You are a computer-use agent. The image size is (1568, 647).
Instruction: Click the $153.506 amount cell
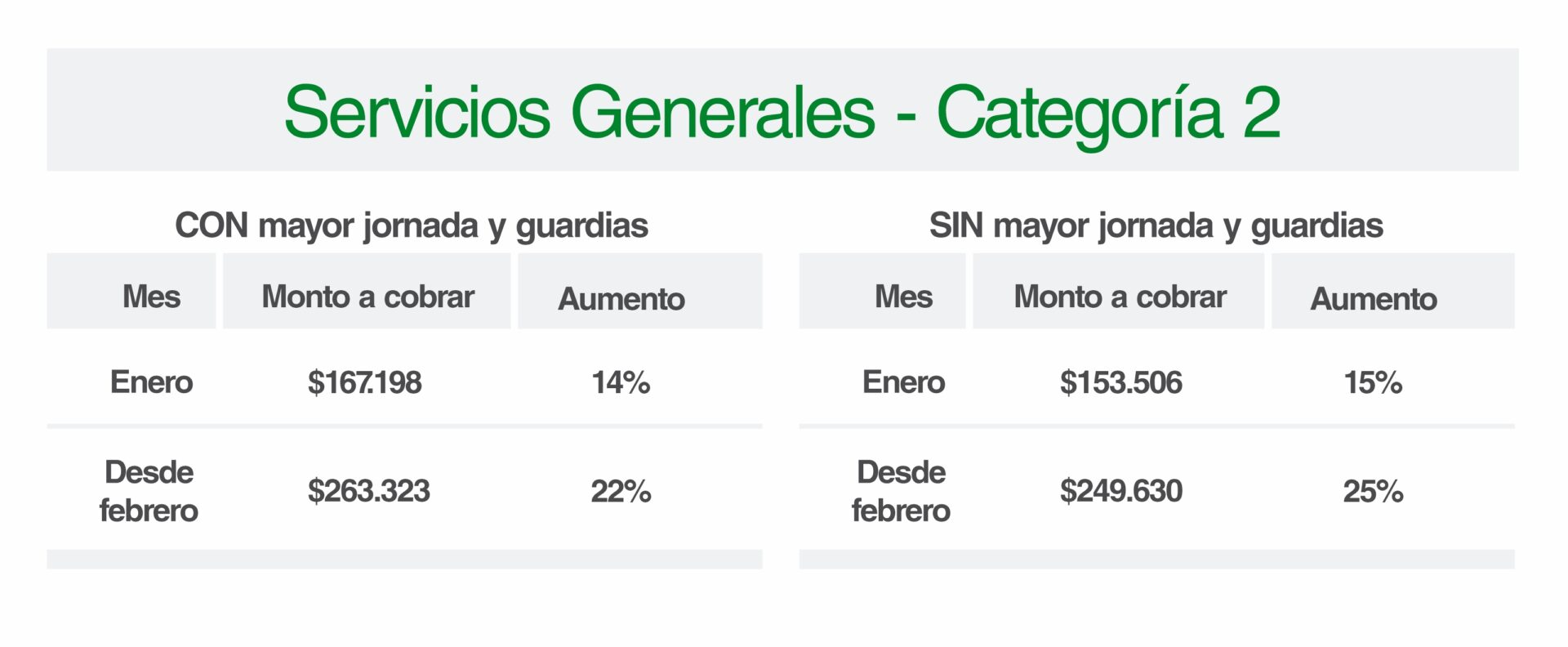[x=1120, y=382]
